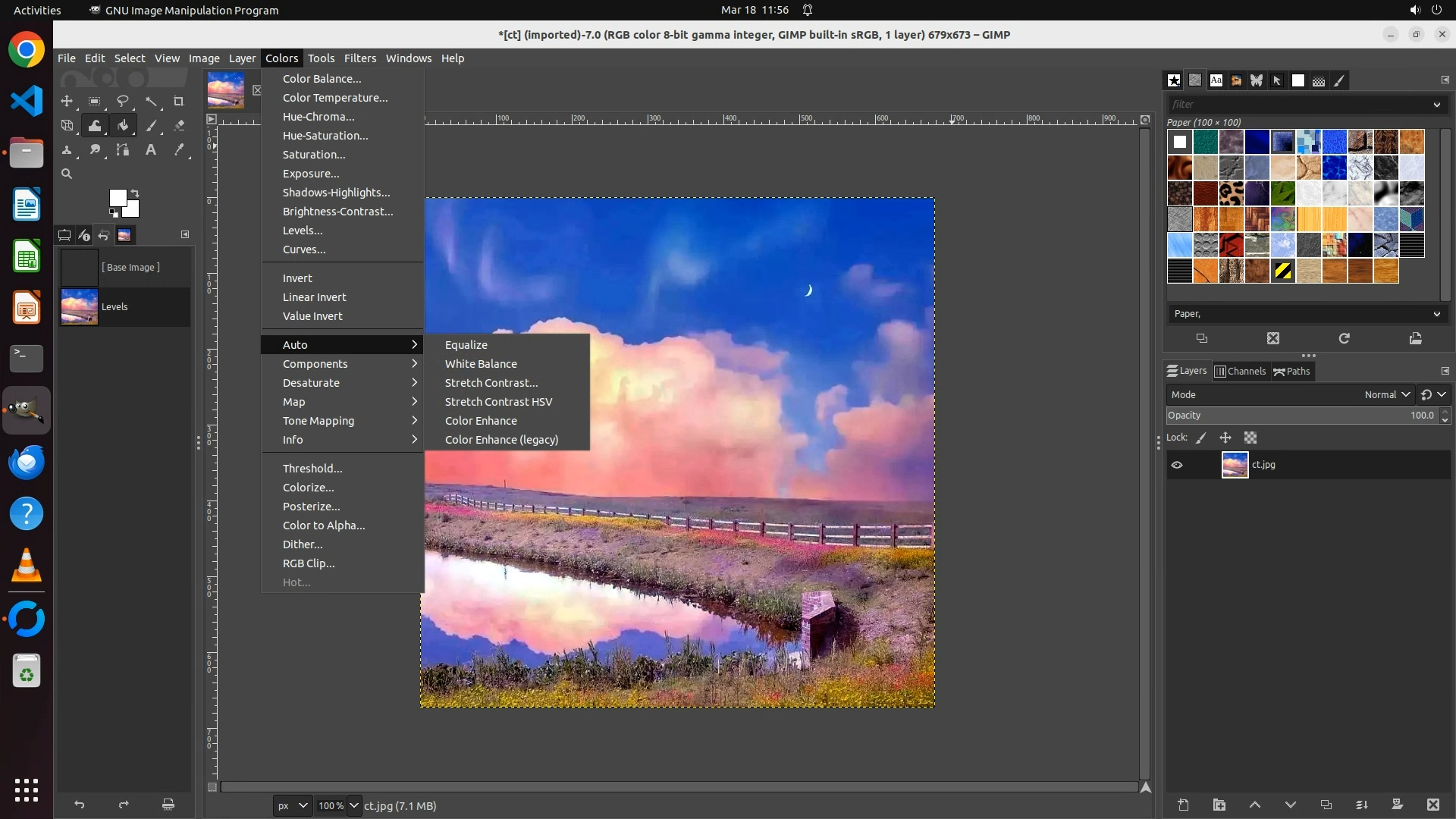The height and width of the screenshot is (819, 1456).
Task: Select the Free Select lasso tool
Action: click(123, 101)
